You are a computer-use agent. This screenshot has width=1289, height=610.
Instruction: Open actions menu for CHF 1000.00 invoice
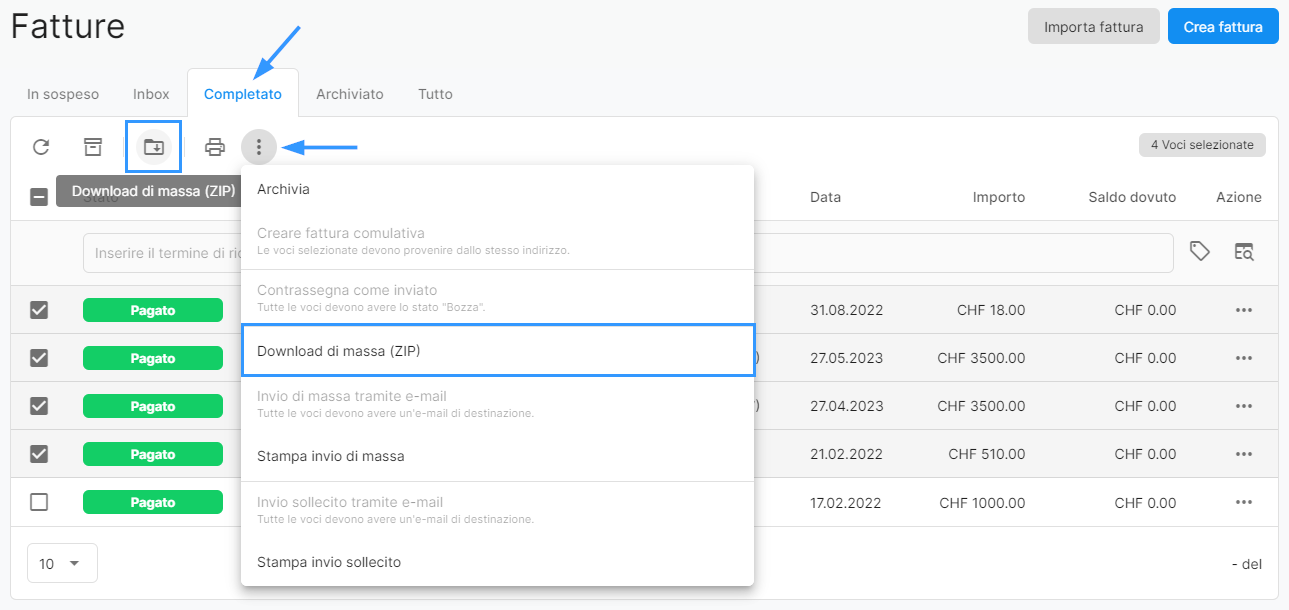pos(1243,502)
